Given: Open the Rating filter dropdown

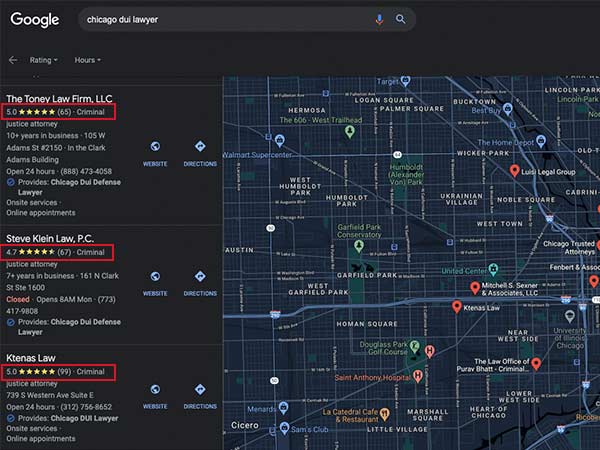Looking at the screenshot, I should (44, 60).
